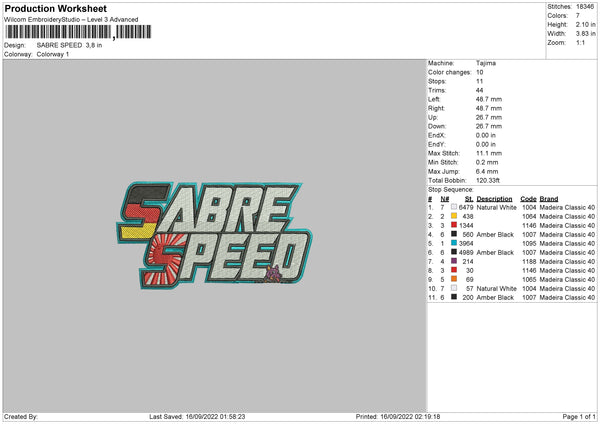The height and width of the screenshot is (424, 600).
Task: Click the black swatch in stop row 6
Action: coord(454,252)
